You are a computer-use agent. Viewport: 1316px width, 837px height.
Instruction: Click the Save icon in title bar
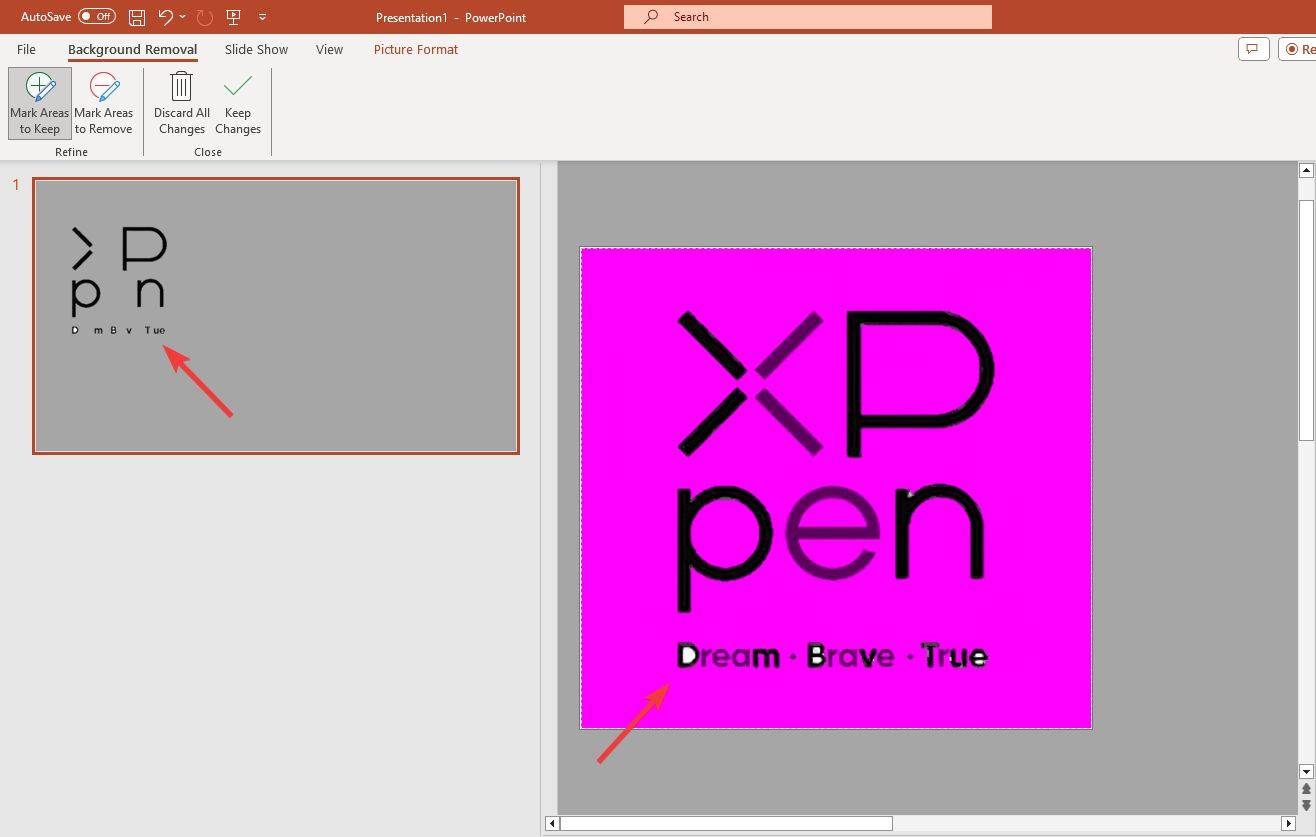tap(137, 17)
